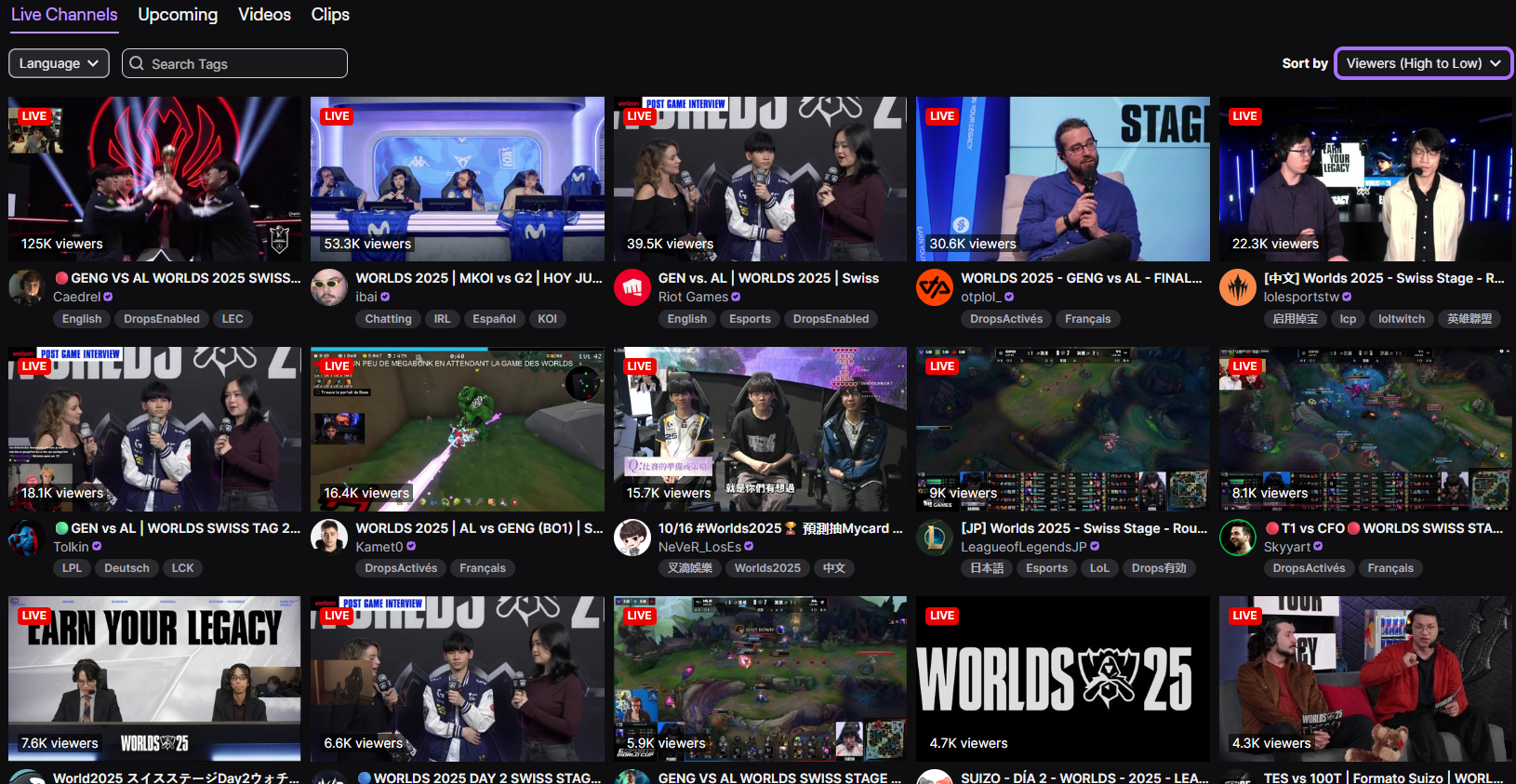Open Riot Games channel avatar

[x=632, y=287]
